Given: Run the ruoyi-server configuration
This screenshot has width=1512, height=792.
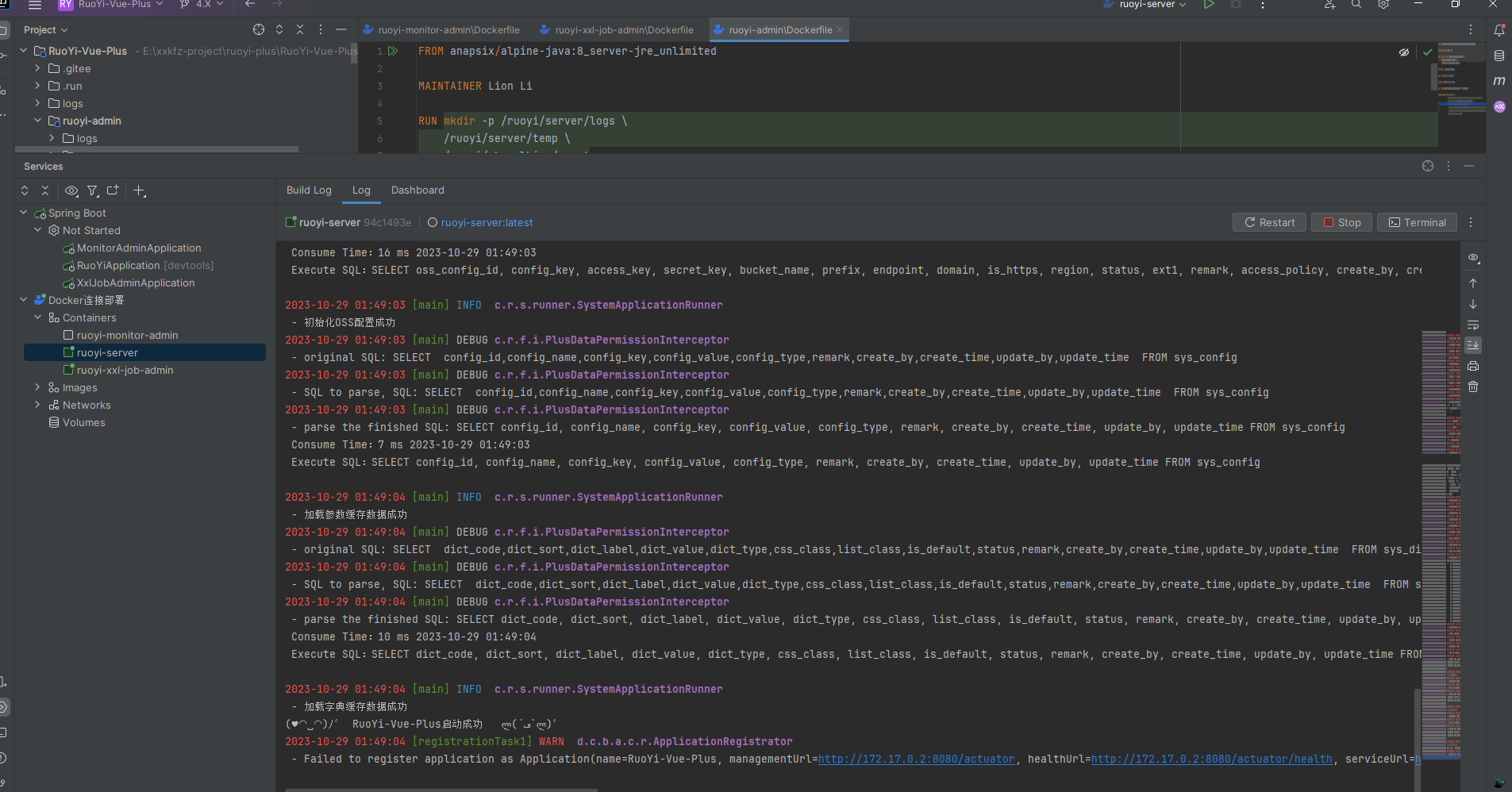Looking at the screenshot, I should click(1209, 5).
